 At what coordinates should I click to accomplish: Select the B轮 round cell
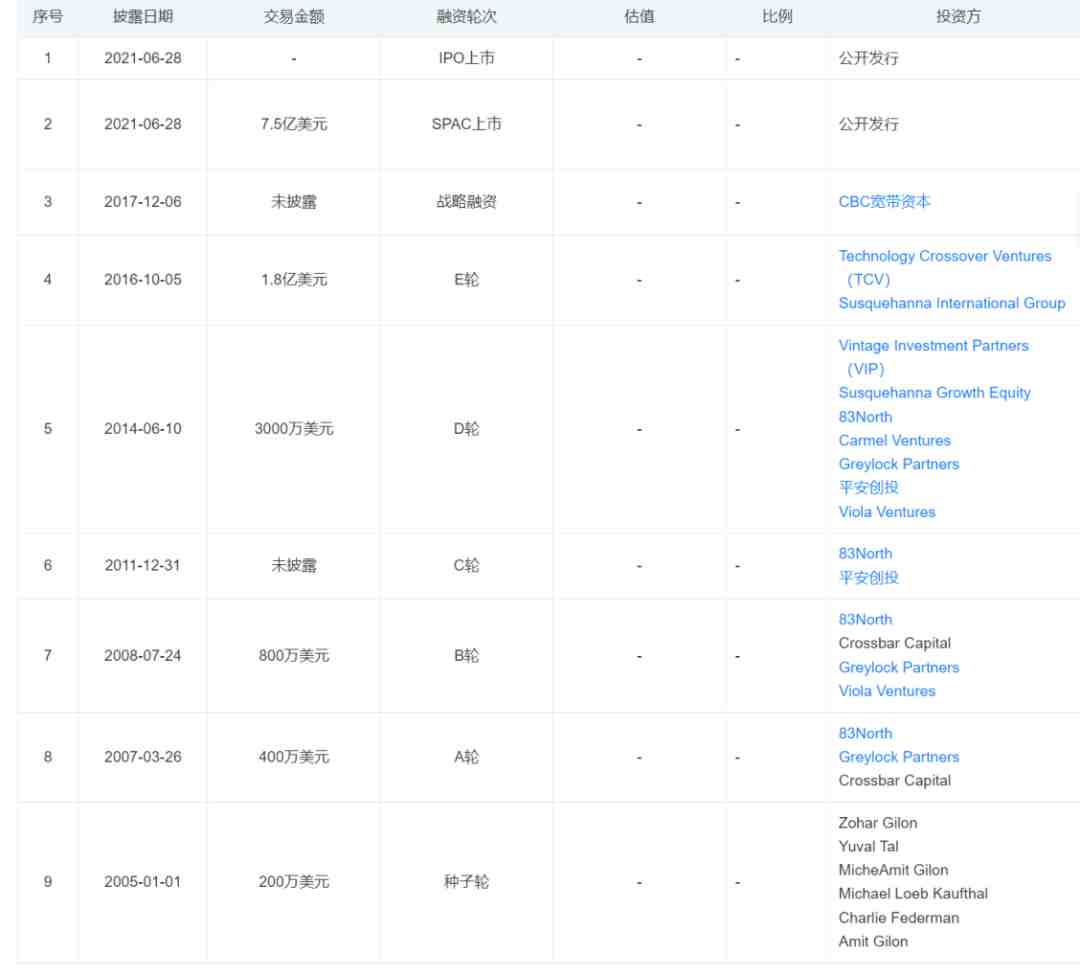(466, 656)
